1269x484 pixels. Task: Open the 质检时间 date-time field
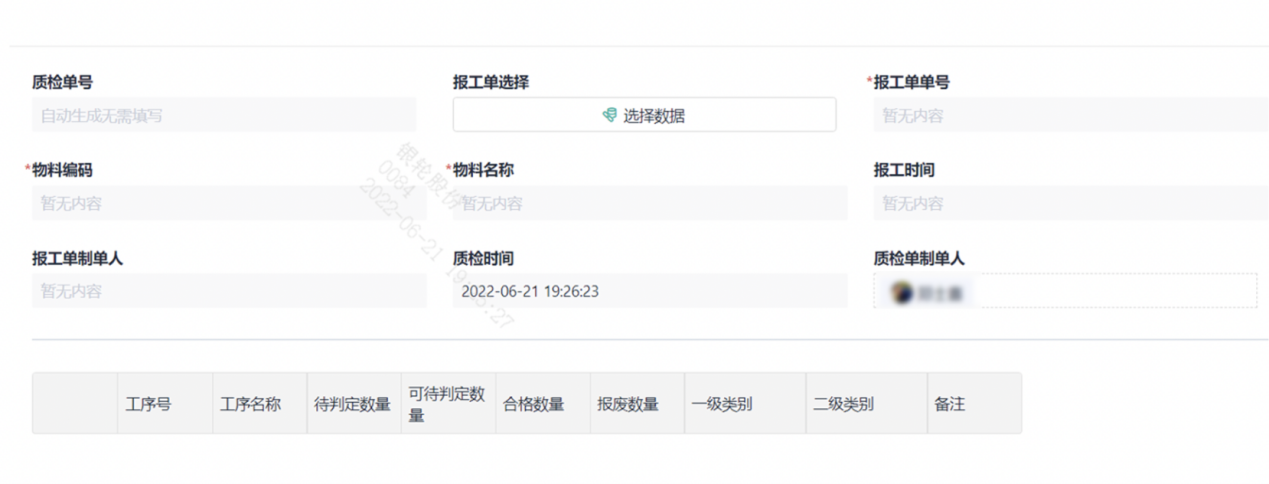[649, 291]
